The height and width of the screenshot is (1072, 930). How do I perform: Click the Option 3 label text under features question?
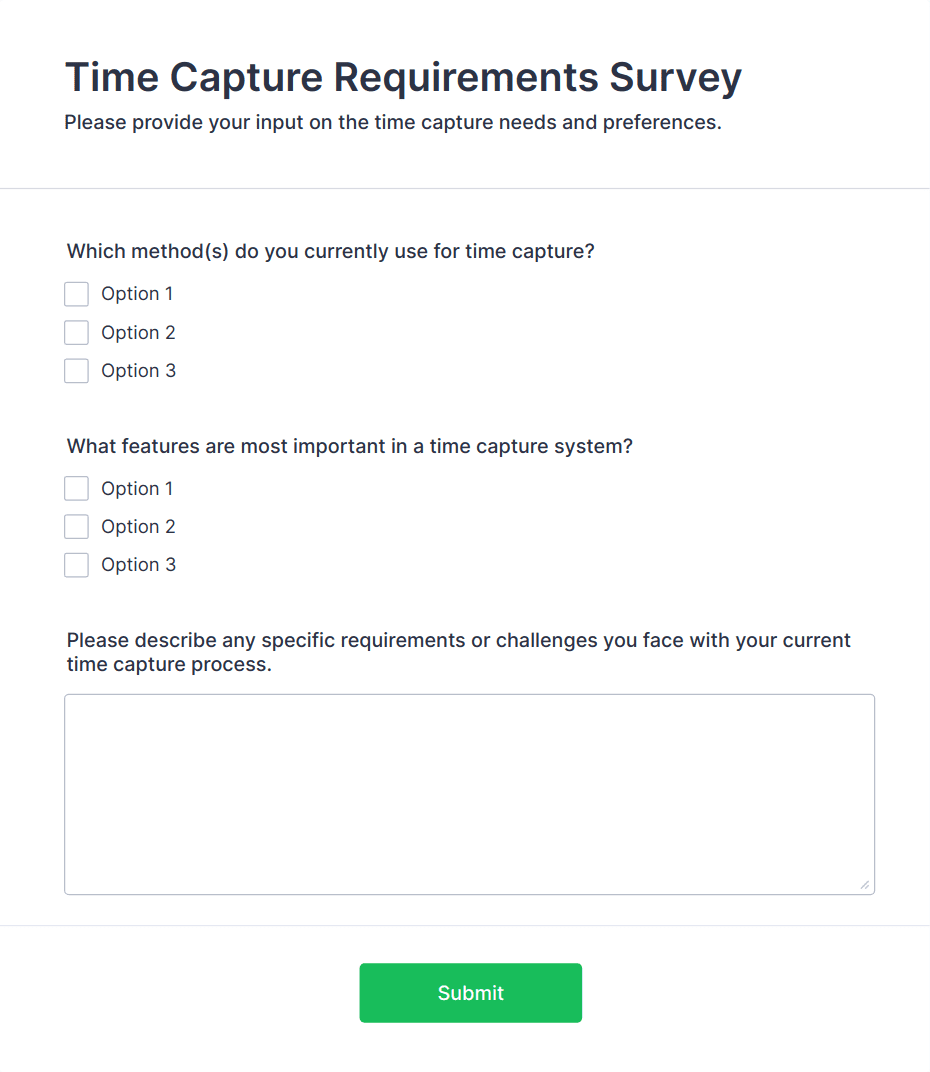click(138, 565)
